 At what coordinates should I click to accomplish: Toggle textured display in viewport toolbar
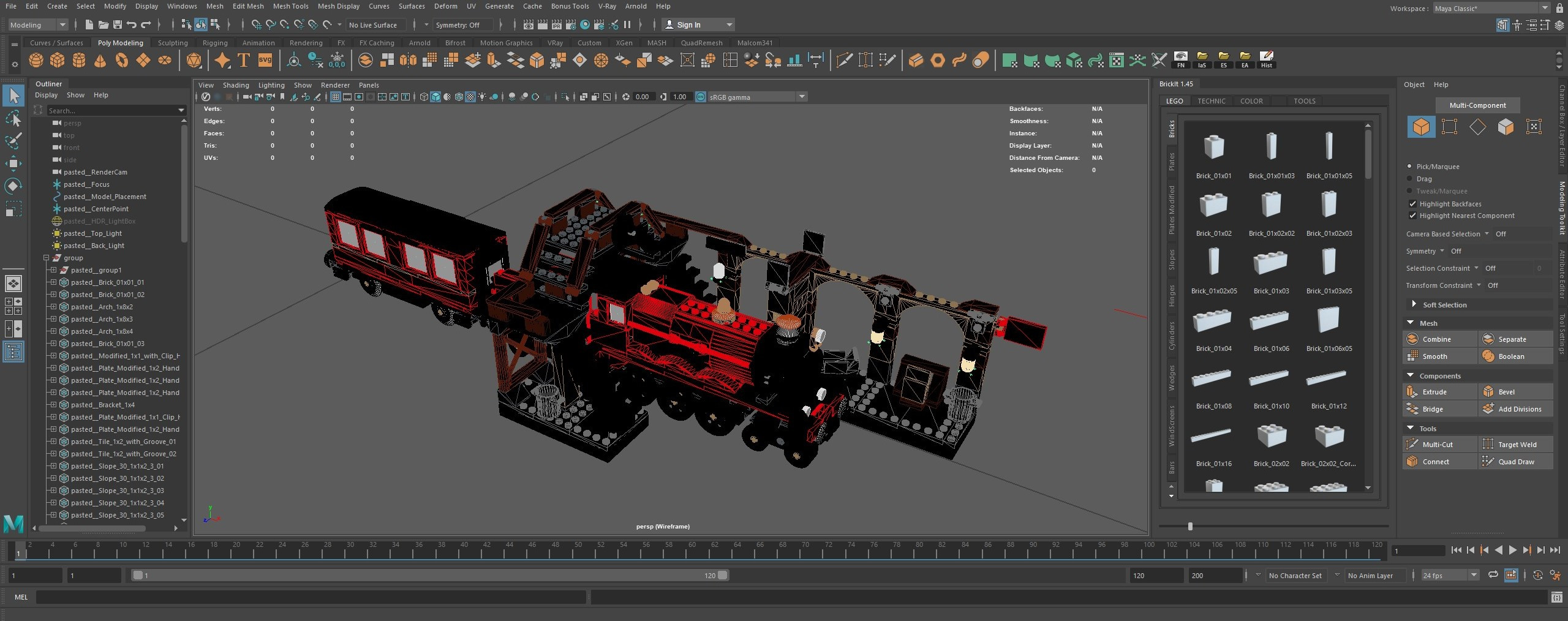470,97
